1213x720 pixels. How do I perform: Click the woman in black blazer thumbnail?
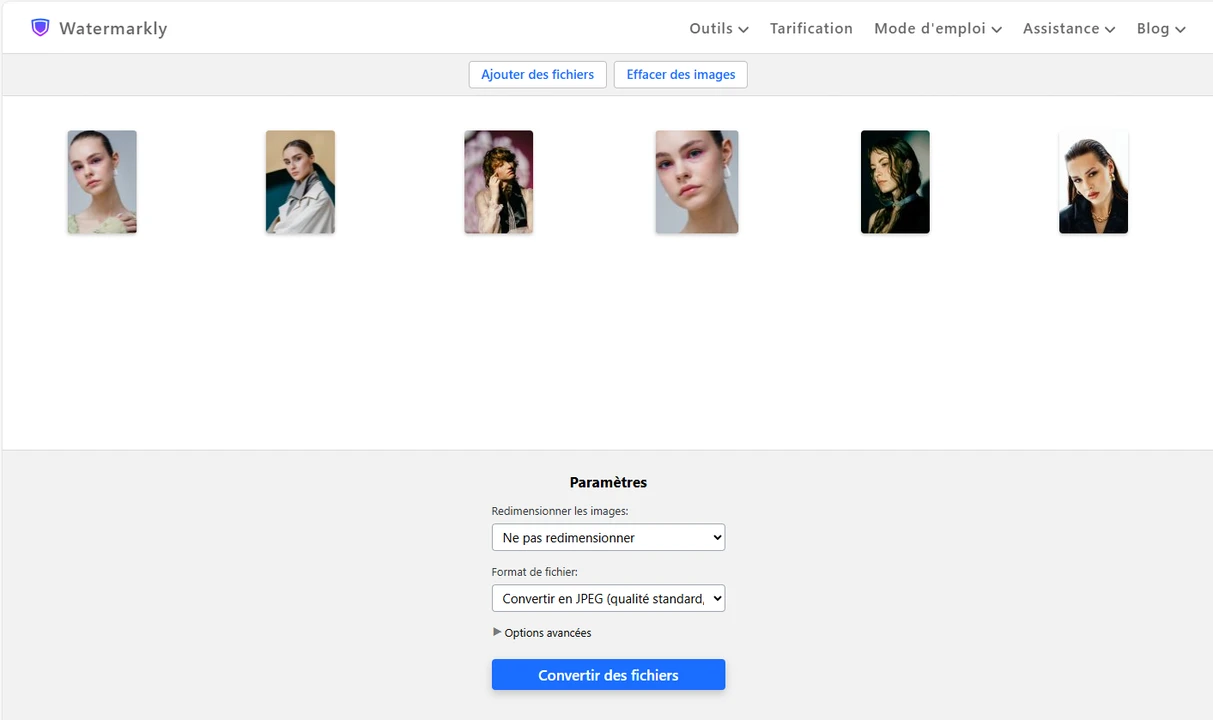1093,182
